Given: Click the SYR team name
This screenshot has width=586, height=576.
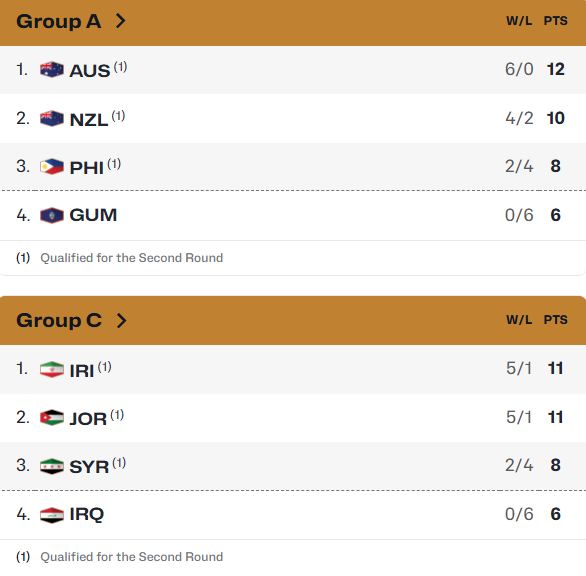Looking at the screenshot, I should (89, 467).
